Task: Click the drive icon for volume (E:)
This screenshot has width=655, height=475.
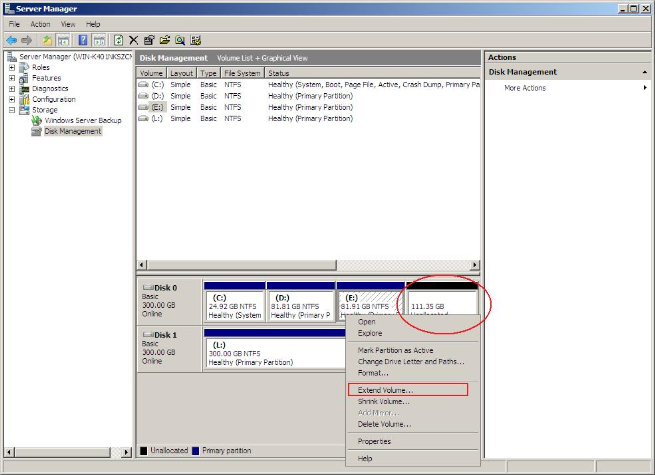Action: coord(143,107)
